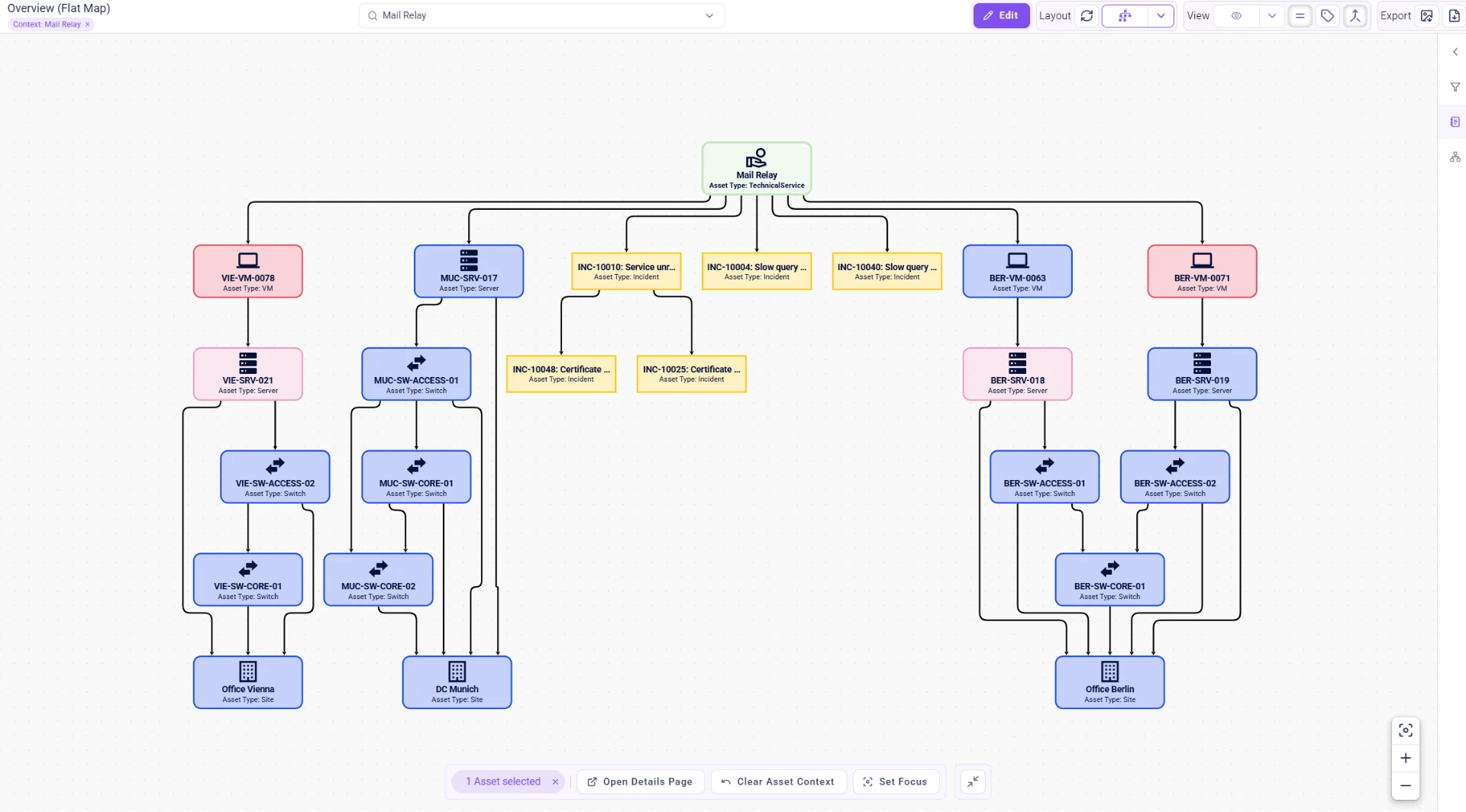Fit map to screen with focus icon
1466x812 pixels.
pyautogui.click(x=1405, y=730)
